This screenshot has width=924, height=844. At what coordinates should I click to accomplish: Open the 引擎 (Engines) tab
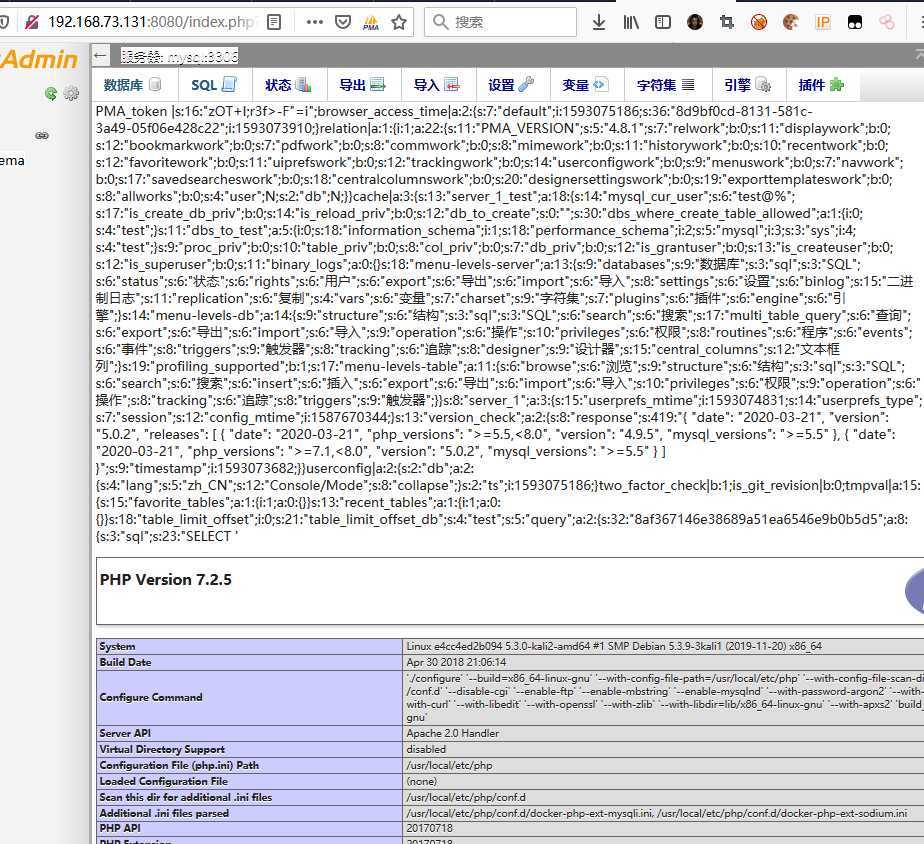(x=748, y=85)
